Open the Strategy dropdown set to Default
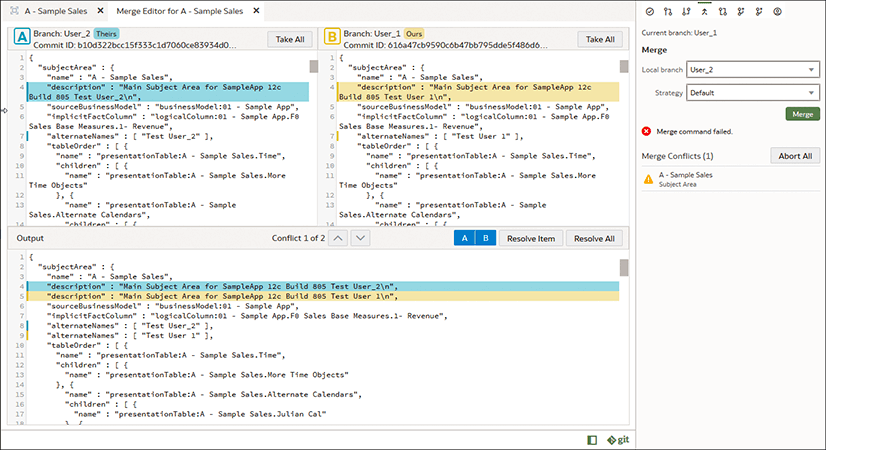 [x=753, y=92]
